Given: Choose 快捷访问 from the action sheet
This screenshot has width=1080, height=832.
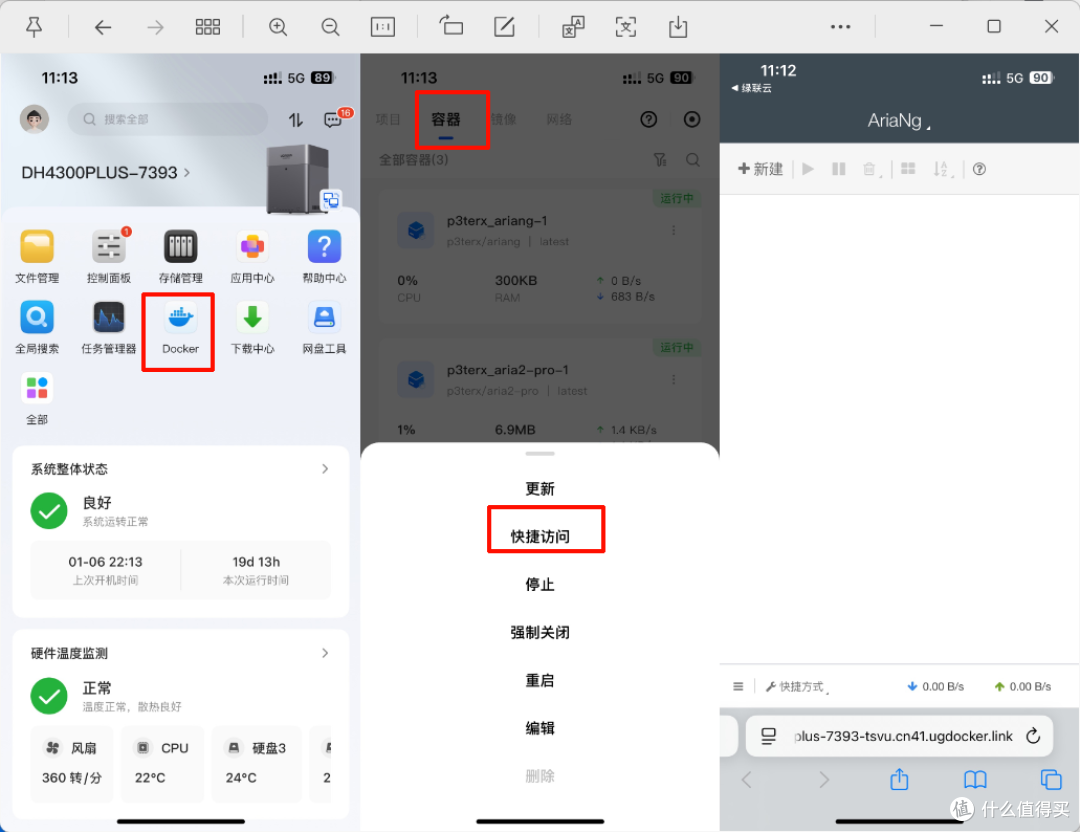Looking at the screenshot, I should click(x=539, y=537).
